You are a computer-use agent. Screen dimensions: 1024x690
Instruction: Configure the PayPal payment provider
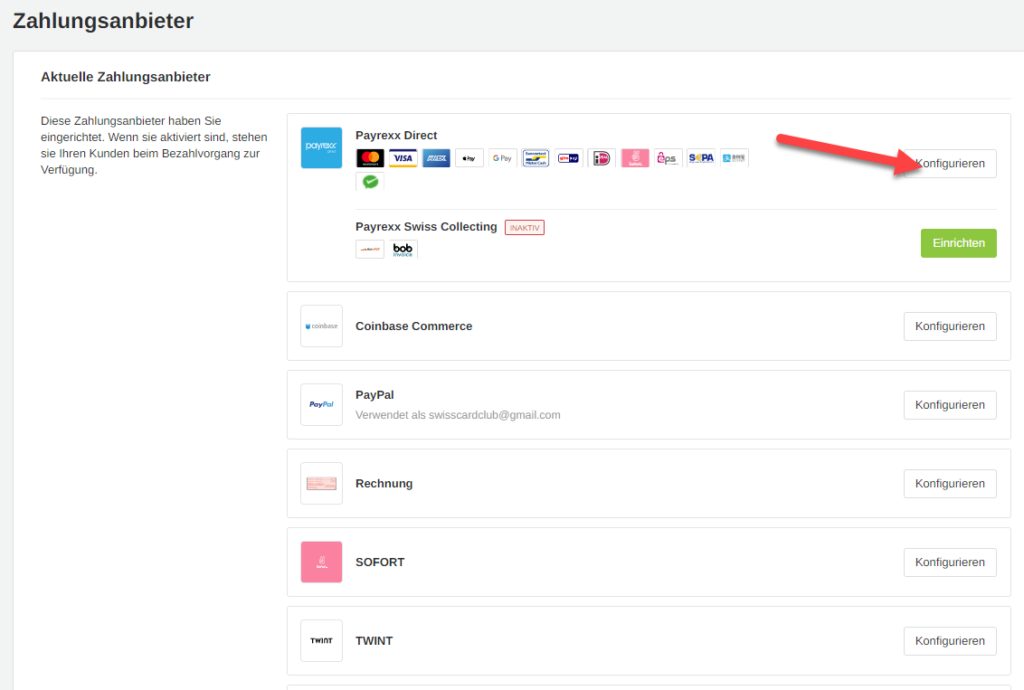point(949,405)
